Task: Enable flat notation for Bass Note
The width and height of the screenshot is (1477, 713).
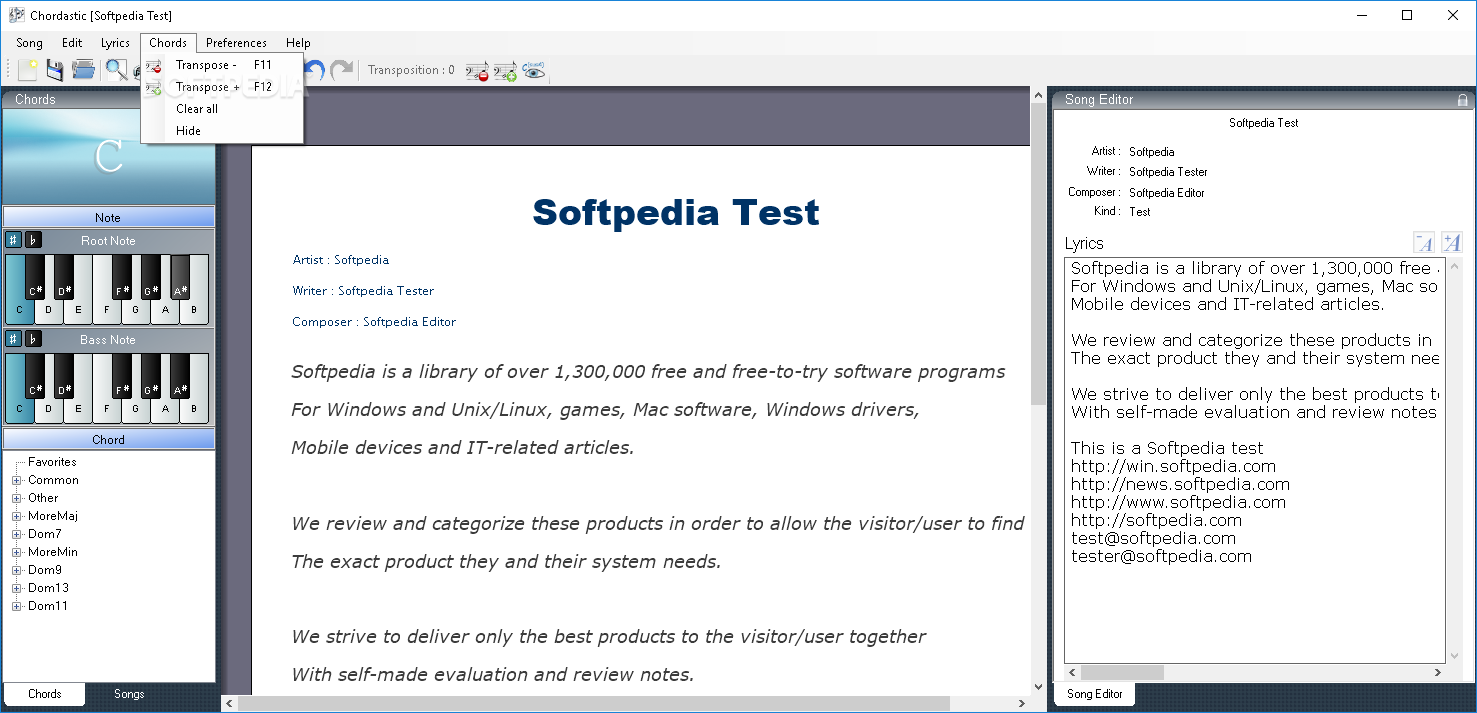Action: point(33,339)
